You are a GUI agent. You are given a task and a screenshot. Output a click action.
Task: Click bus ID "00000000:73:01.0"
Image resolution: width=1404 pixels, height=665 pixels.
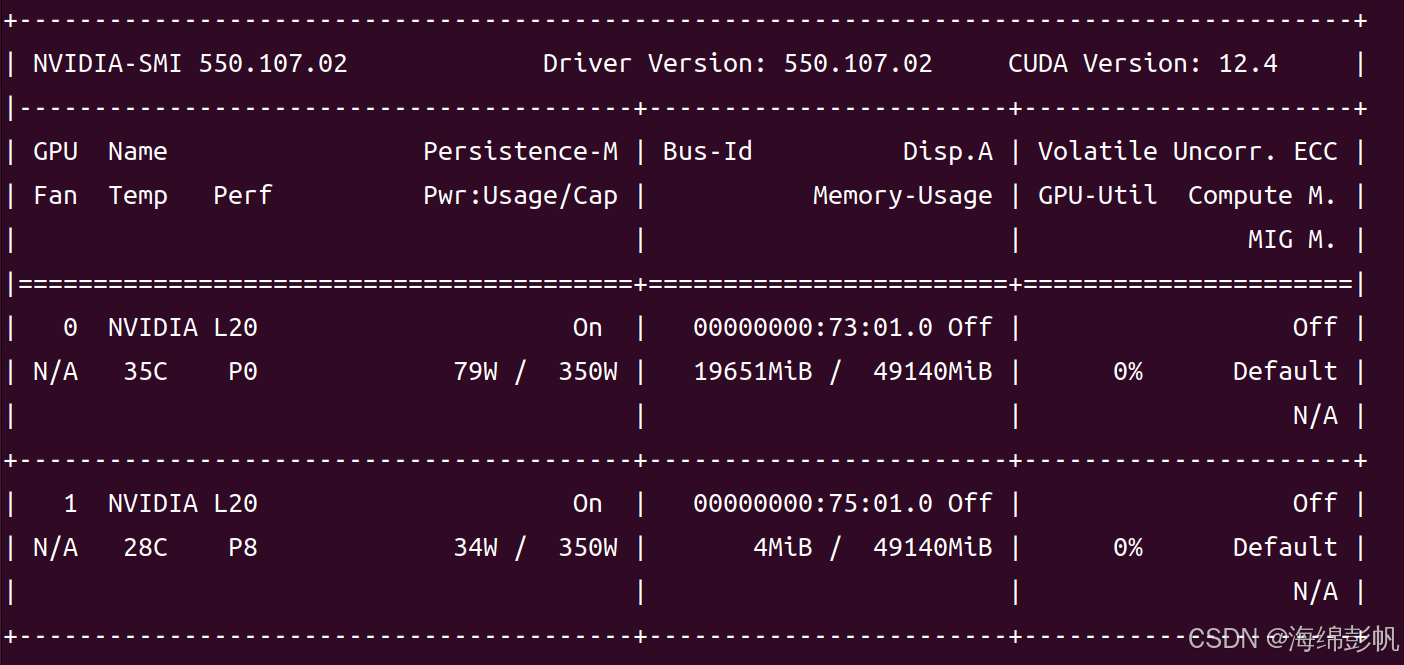[x=812, y=328]
